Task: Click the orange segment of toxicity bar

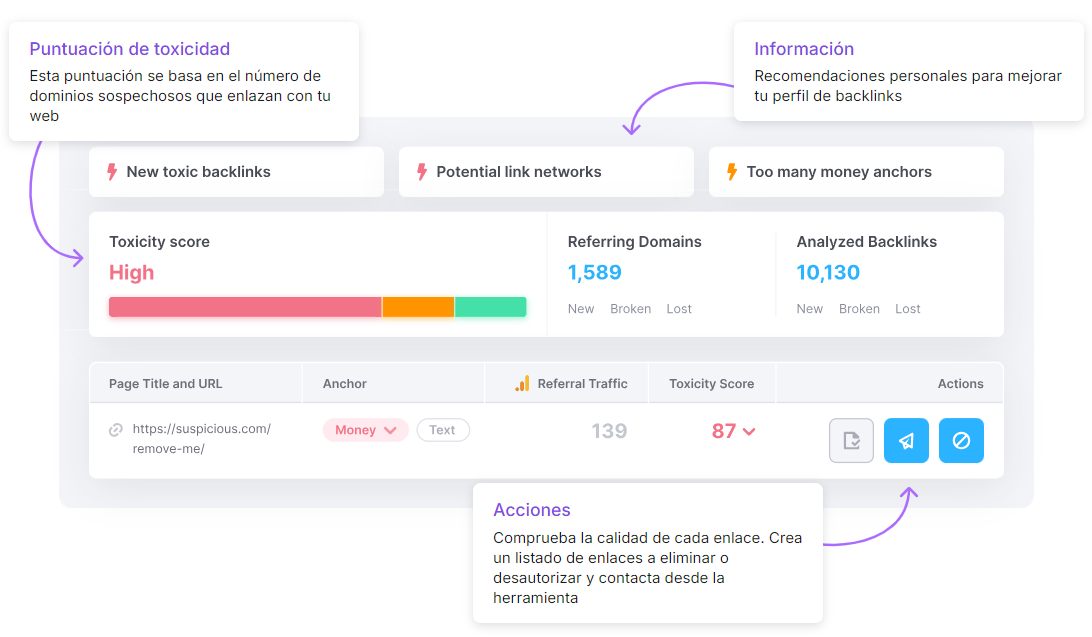Action: point(419,307)
